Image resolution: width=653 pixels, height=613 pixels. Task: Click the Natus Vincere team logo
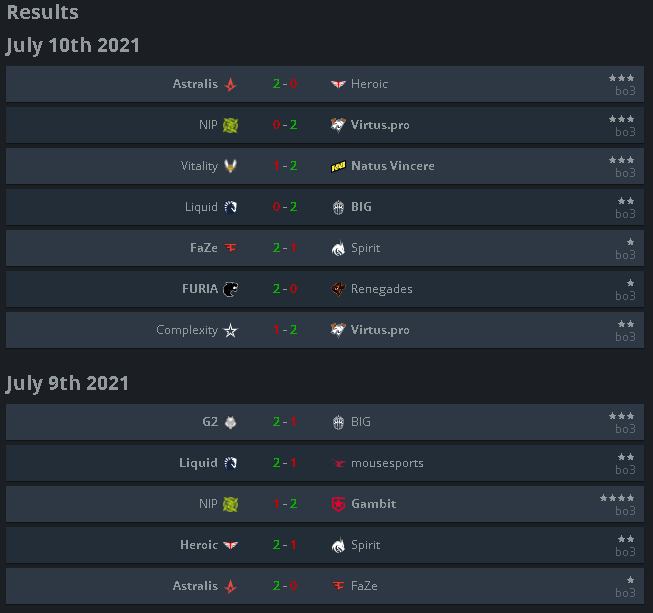pos(338,167)
